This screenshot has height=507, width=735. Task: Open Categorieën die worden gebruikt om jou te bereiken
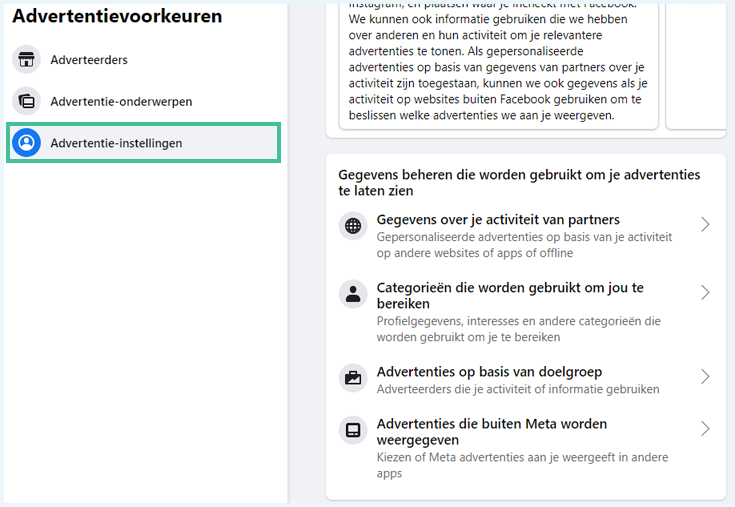pos(525,312)
